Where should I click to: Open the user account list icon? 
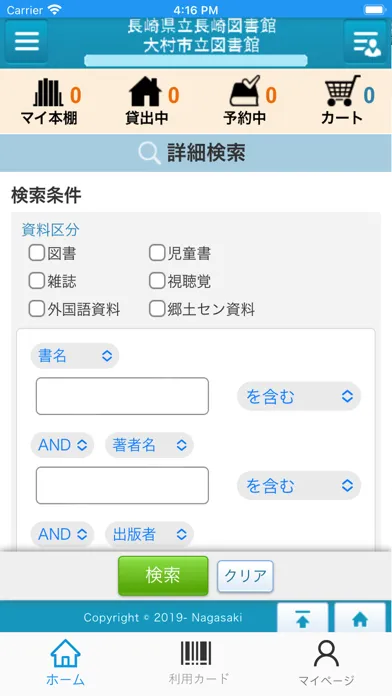tap(365, 41)
